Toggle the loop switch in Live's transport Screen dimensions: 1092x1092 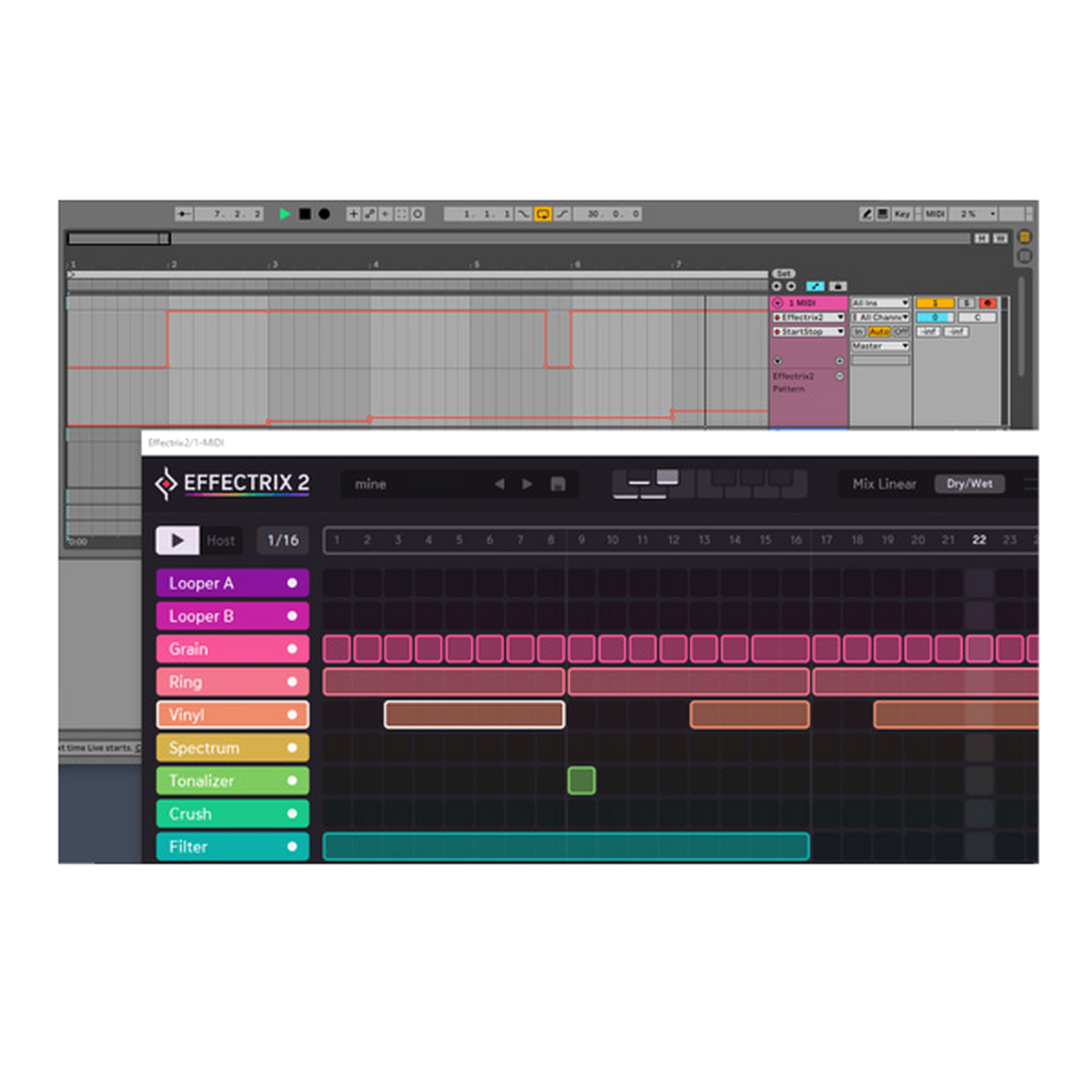click(544, 214)
